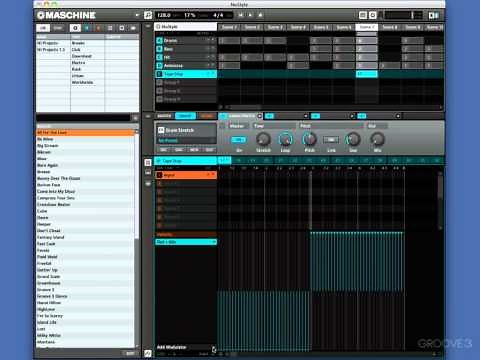Open the second module slot dropdown arrow
The image size is (480, 360).
click(306, 116)
